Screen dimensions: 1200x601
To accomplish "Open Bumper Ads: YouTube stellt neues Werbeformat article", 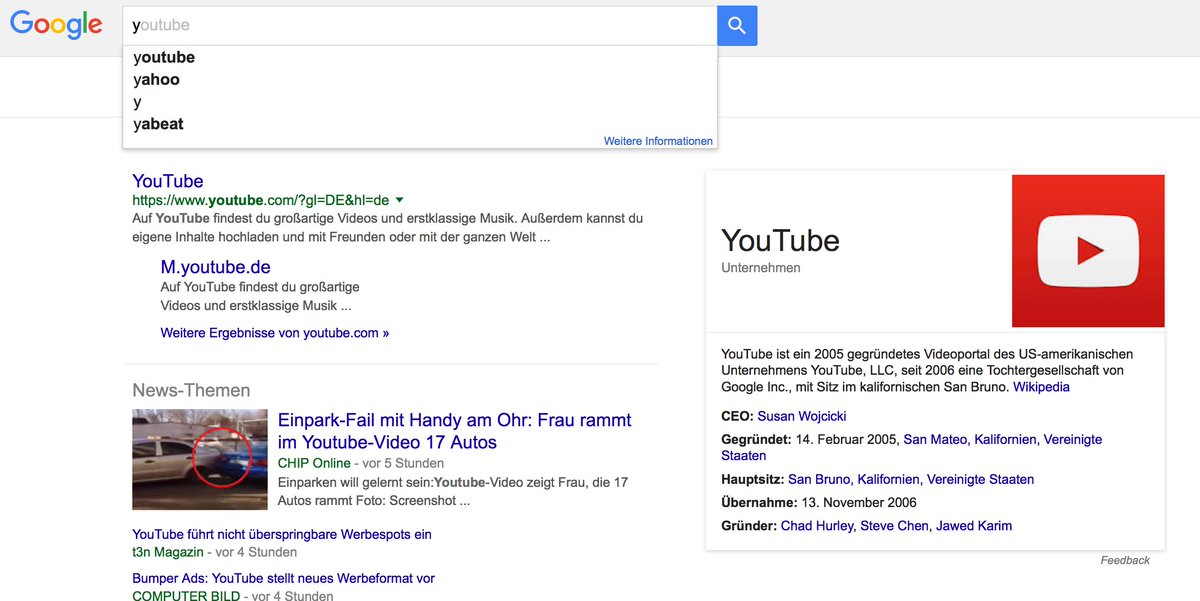I will click(283, 578).
